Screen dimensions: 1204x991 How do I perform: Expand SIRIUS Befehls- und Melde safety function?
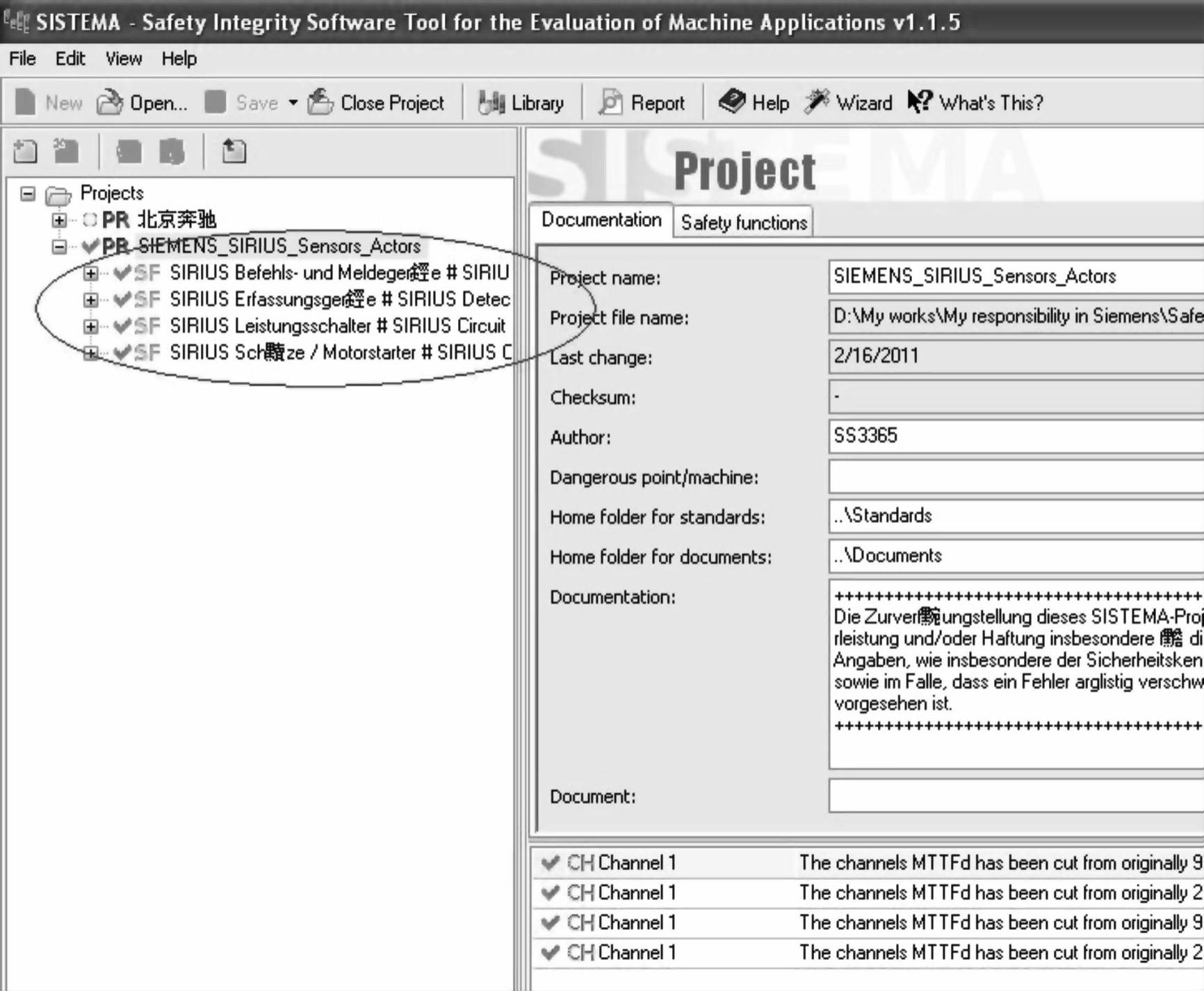click(90, 273)
